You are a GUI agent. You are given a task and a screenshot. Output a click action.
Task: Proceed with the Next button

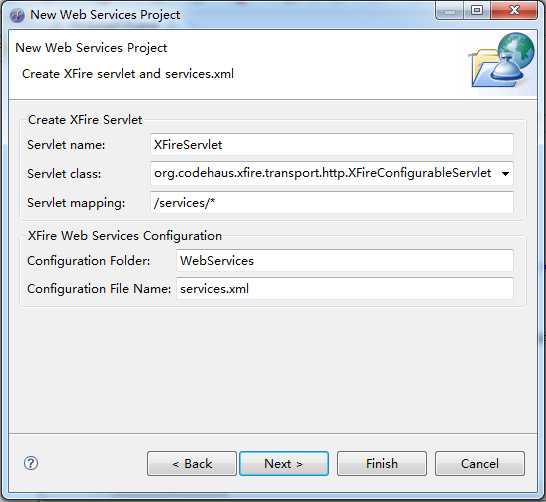pyautogui.click(x=284, y=463)
